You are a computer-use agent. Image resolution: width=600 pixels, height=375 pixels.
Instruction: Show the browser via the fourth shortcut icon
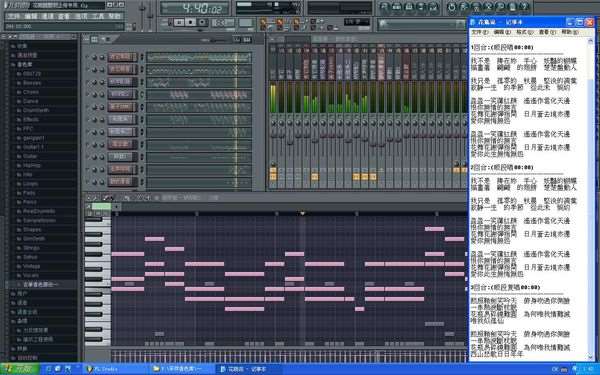coord(421,7)
